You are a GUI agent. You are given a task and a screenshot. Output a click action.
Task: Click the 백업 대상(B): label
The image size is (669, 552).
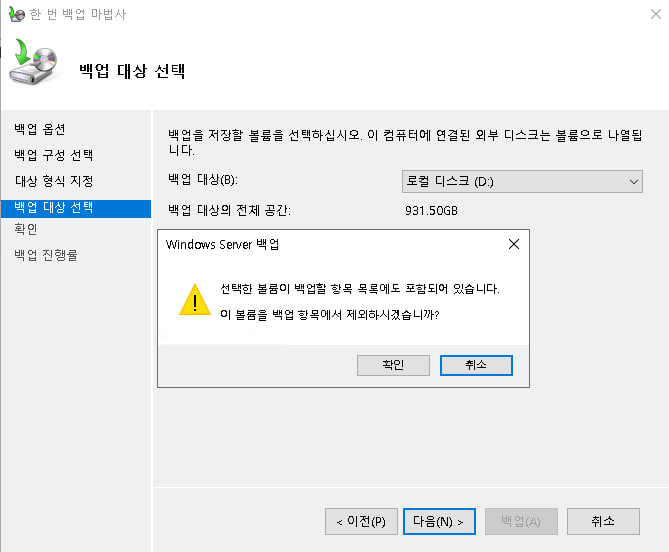(203, 180)
